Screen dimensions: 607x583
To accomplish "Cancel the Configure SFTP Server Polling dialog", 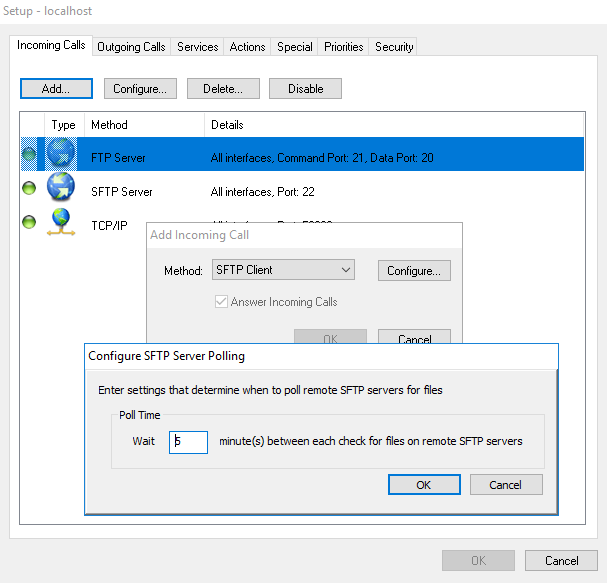I will point(506,485).
